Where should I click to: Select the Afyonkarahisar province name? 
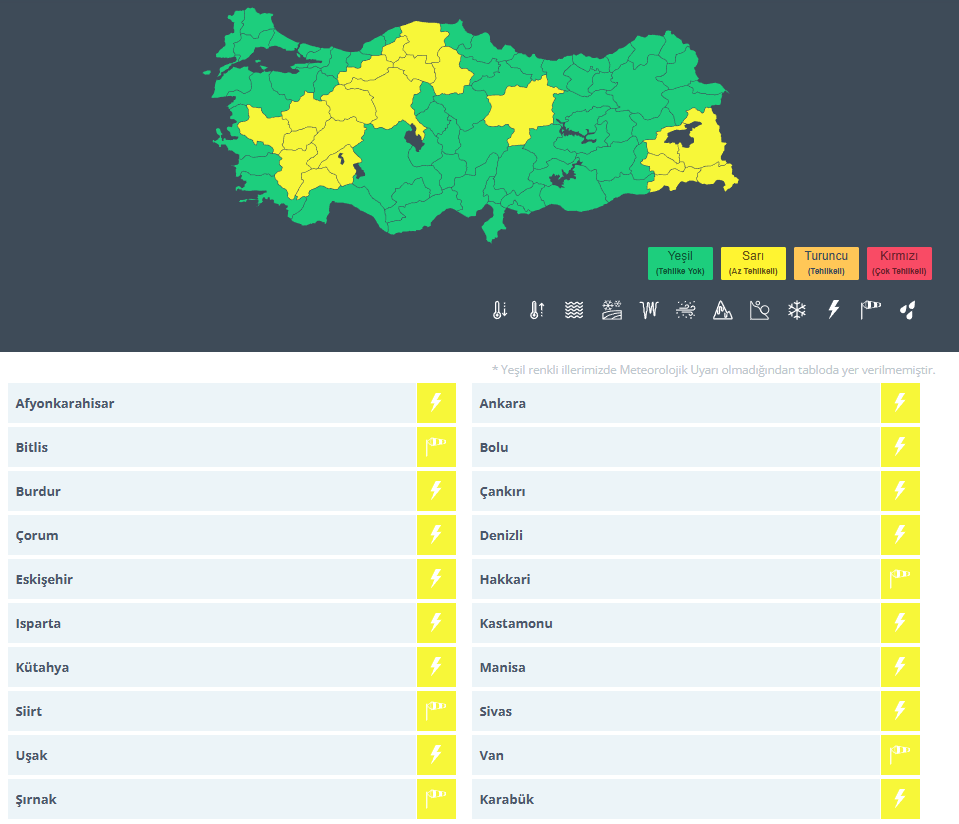coord(65,404)
